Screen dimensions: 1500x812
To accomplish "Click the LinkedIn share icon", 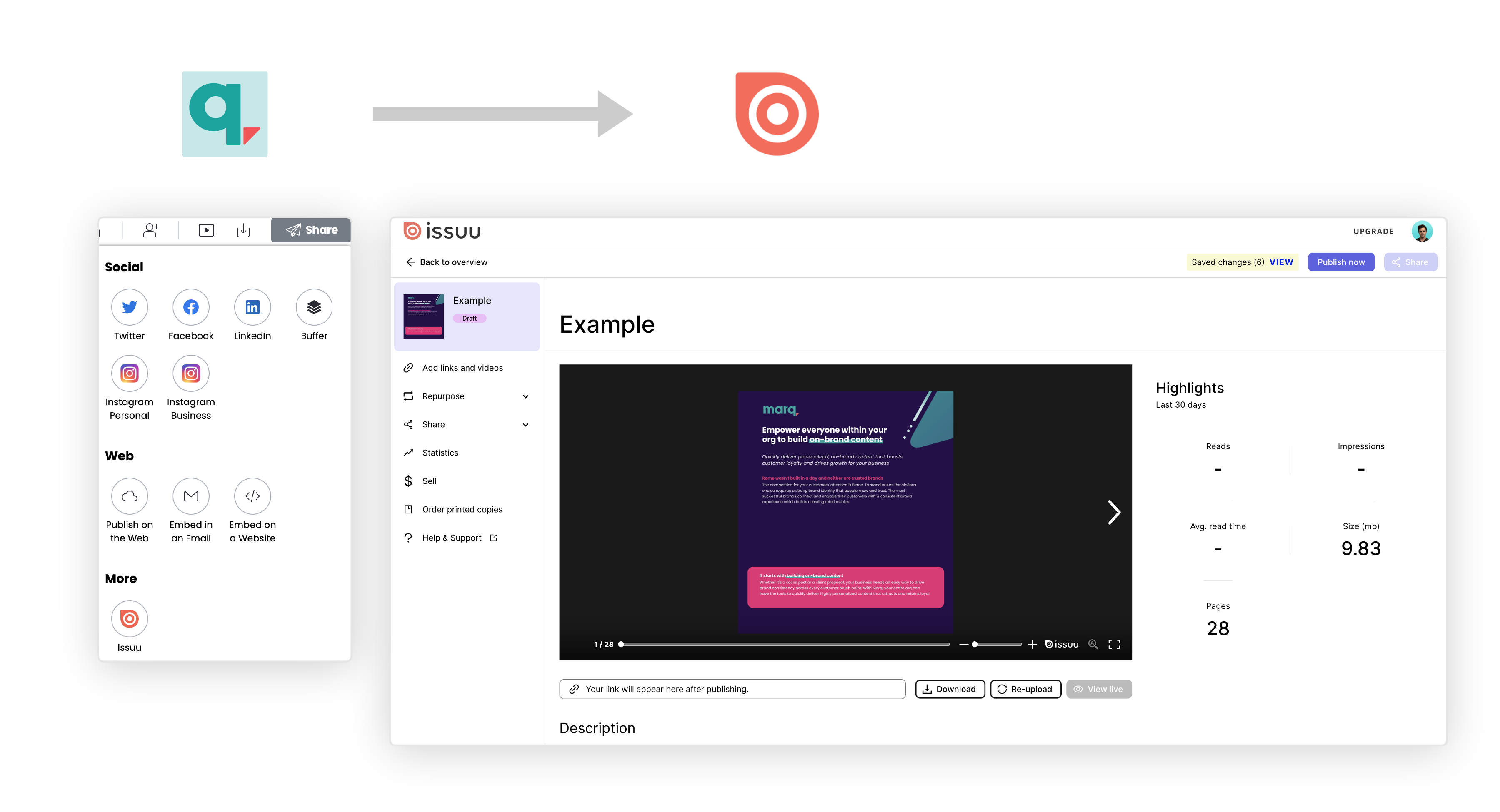I will [x=251, y=307].
